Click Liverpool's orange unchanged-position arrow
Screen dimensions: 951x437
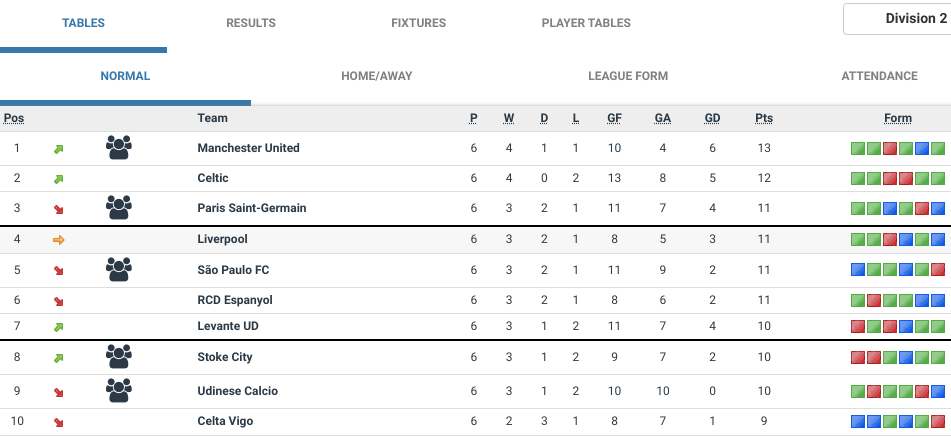click(x=58, y=240)
